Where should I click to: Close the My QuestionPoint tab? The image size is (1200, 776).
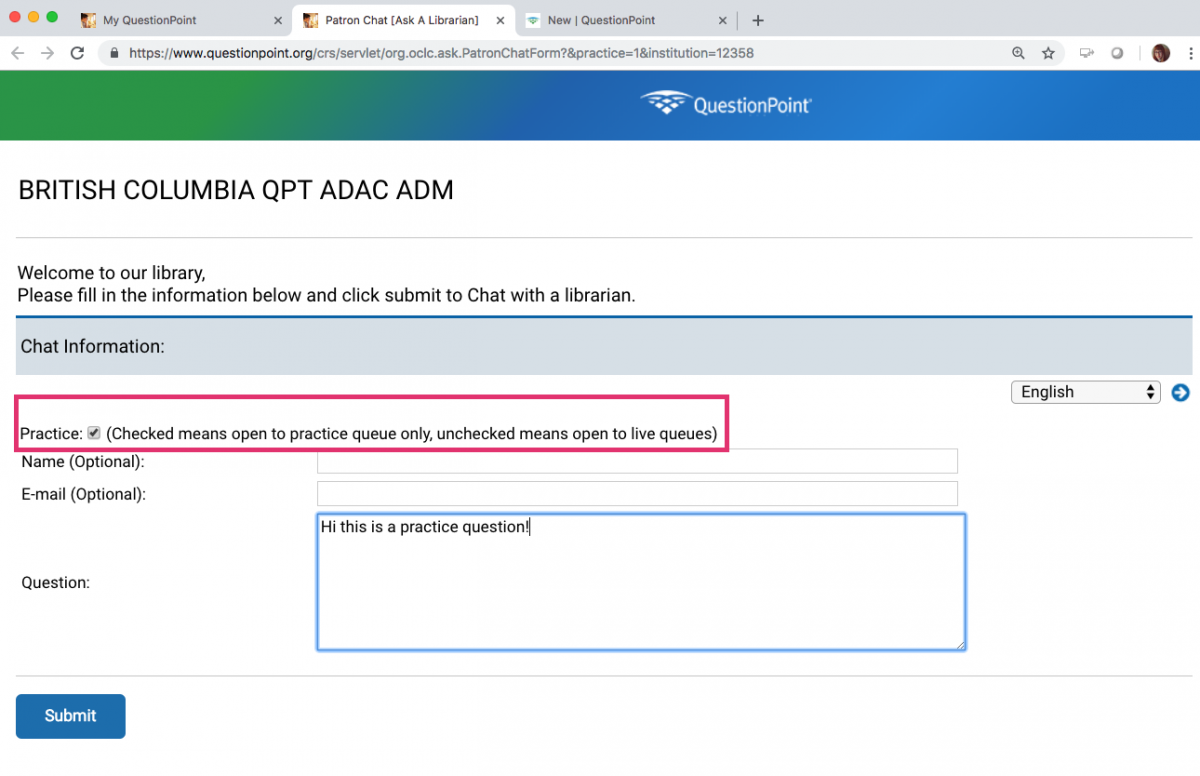point(278,20)
